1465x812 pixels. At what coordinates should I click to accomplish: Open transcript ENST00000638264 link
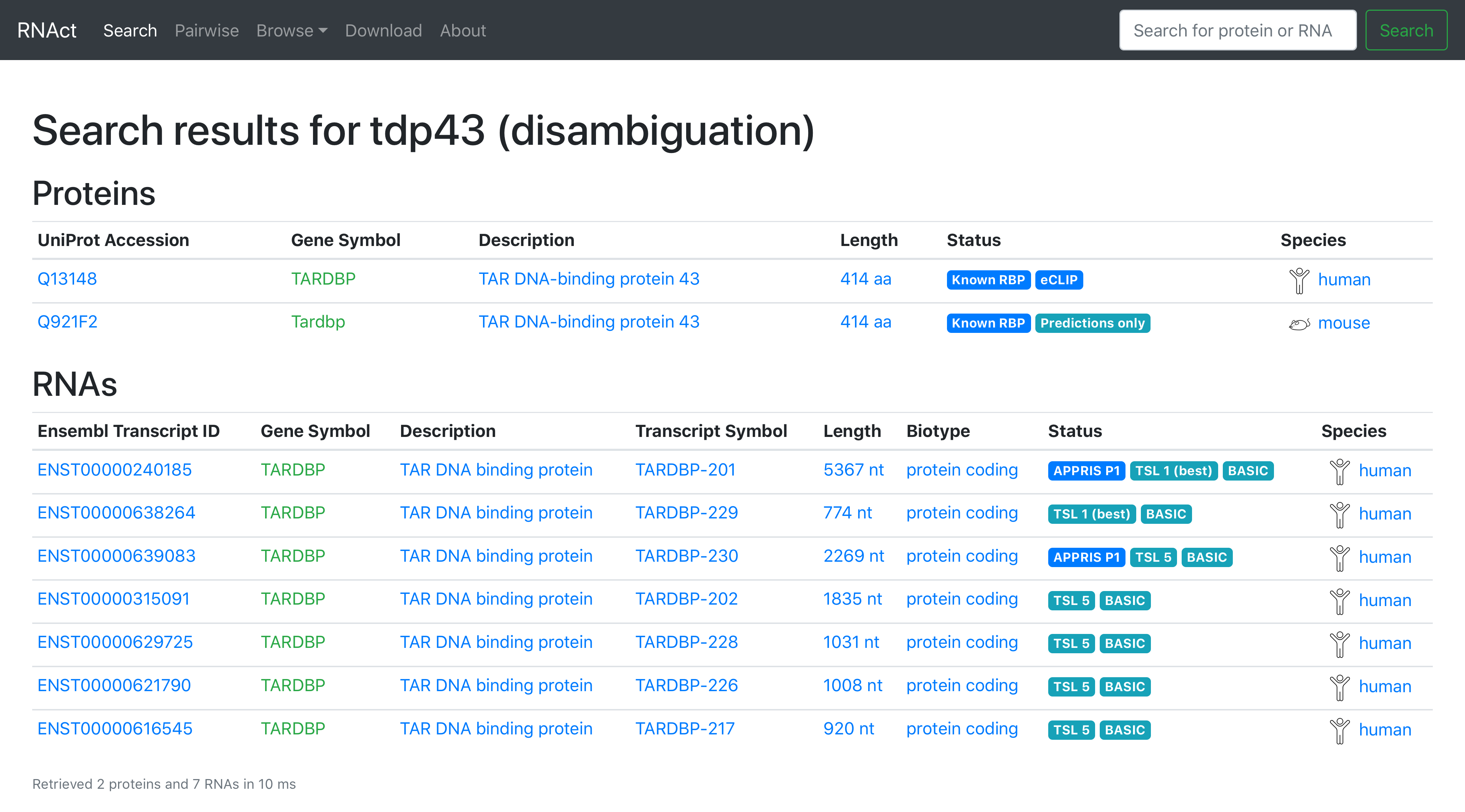[x=116, y=513]
